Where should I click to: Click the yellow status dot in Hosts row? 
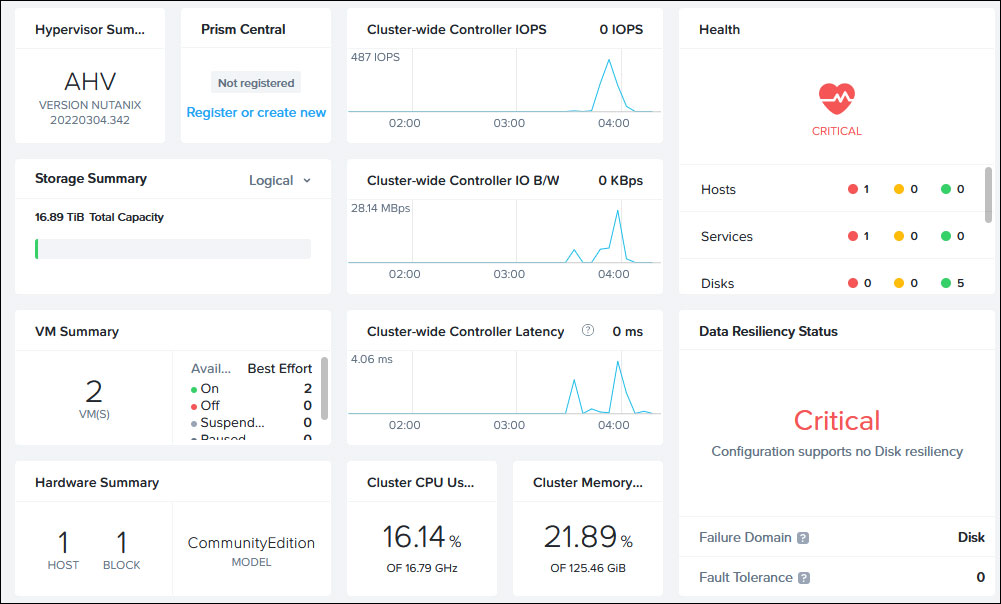pyautogui.click(x=899, y=189)
